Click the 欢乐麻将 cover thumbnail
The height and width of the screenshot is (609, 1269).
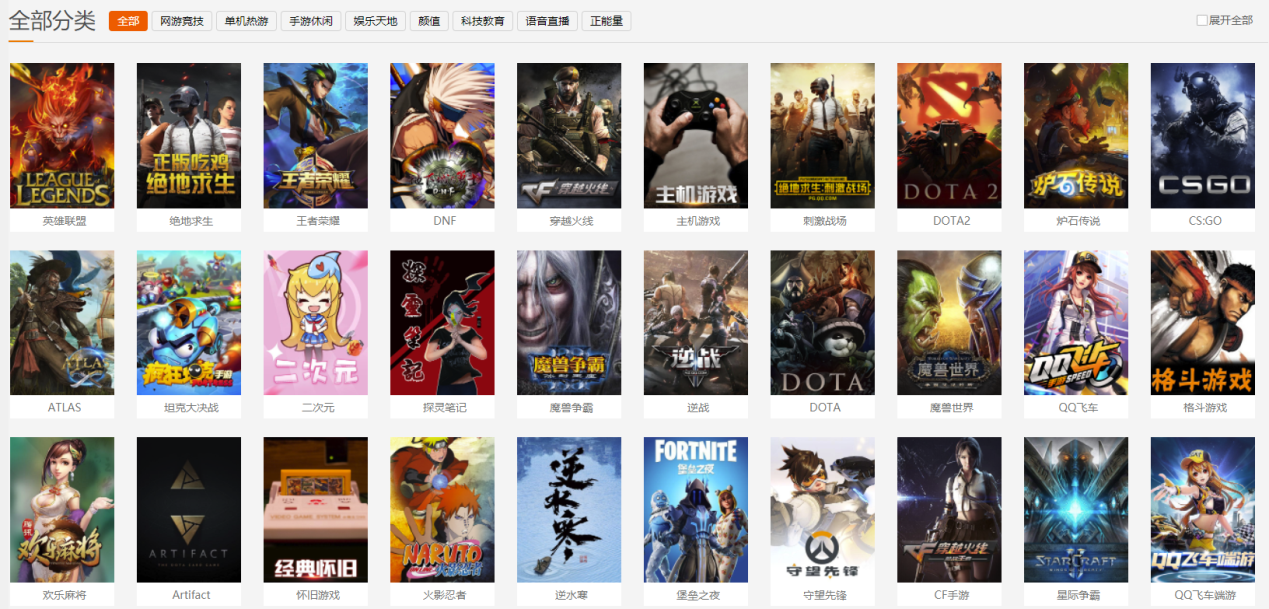(x=62, y=510)
